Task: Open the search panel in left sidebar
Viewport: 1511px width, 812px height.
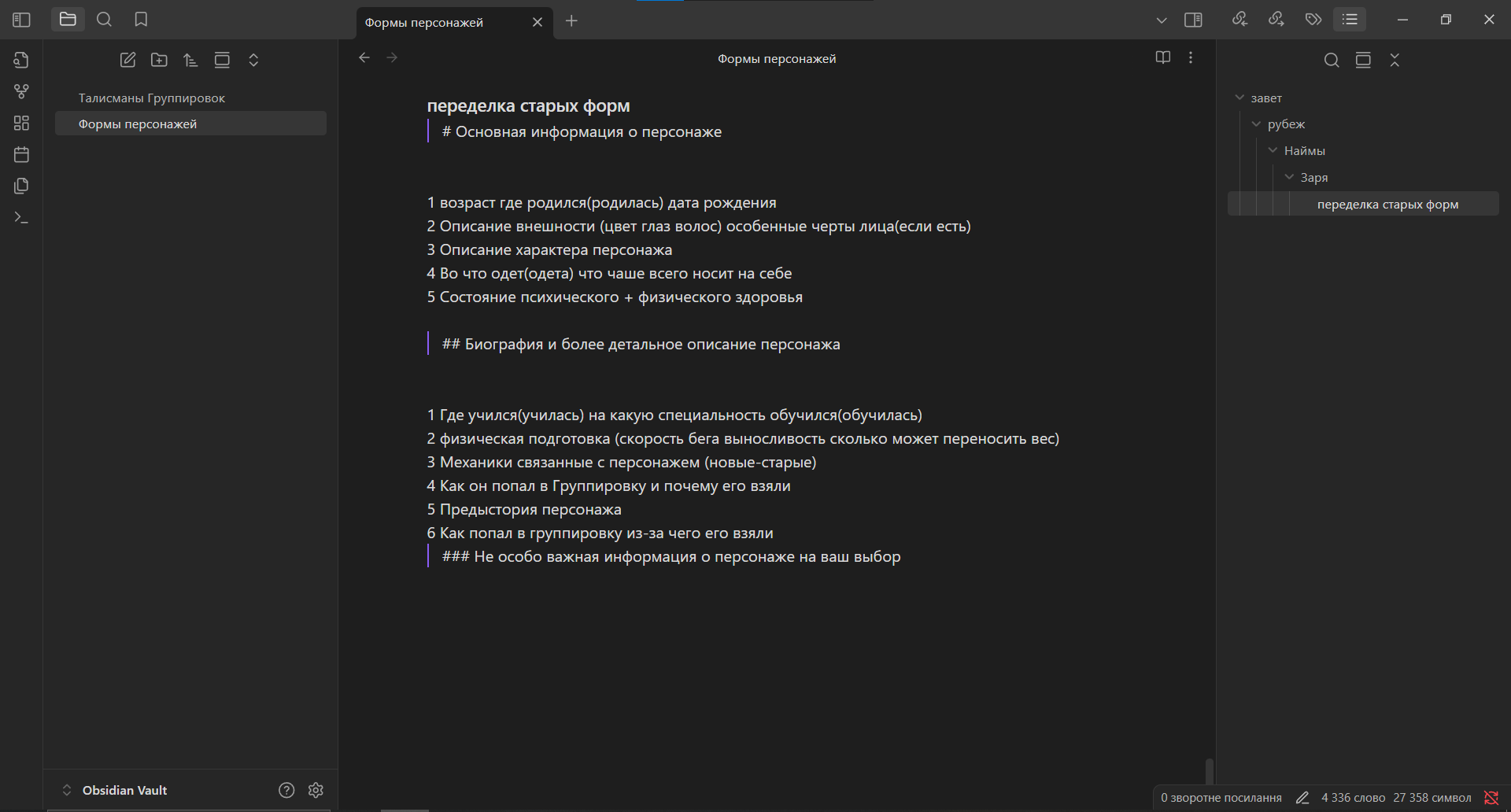Action: click(104, 20)
